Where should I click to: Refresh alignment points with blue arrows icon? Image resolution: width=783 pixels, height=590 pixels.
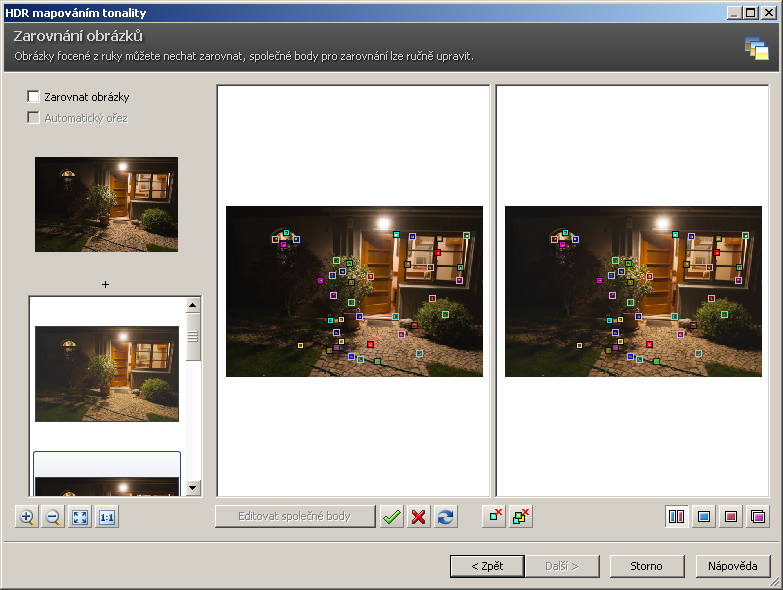coord(446,517)
